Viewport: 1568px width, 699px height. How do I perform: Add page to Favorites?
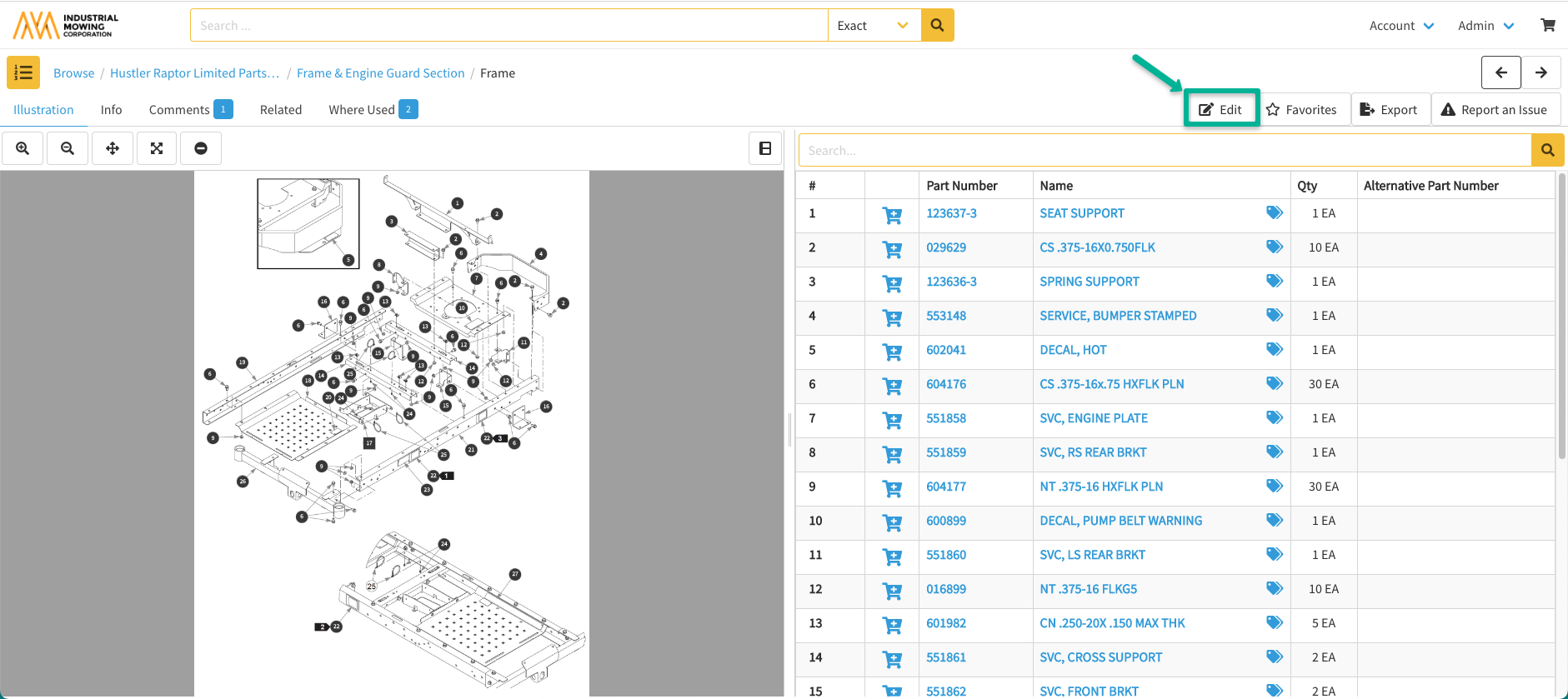(x=1301, y=110)
